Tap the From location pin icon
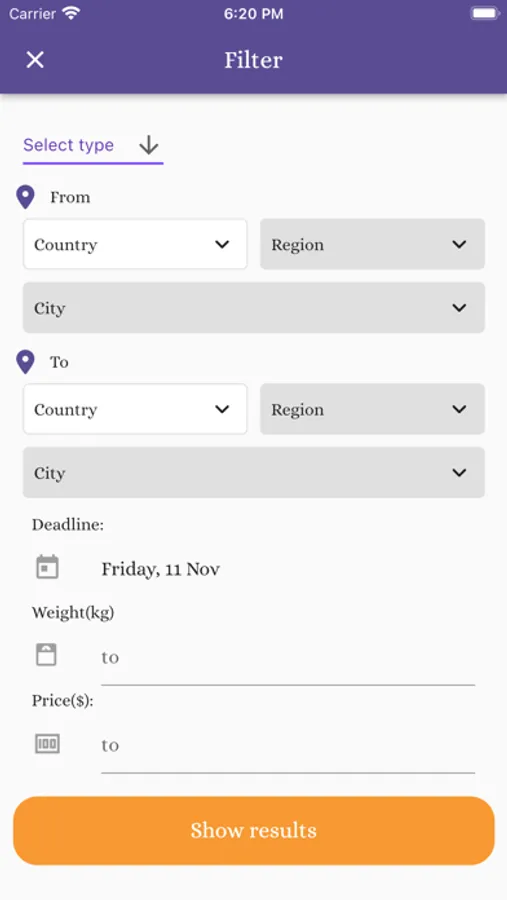The image size is (507, 900). tap(25, 197)
